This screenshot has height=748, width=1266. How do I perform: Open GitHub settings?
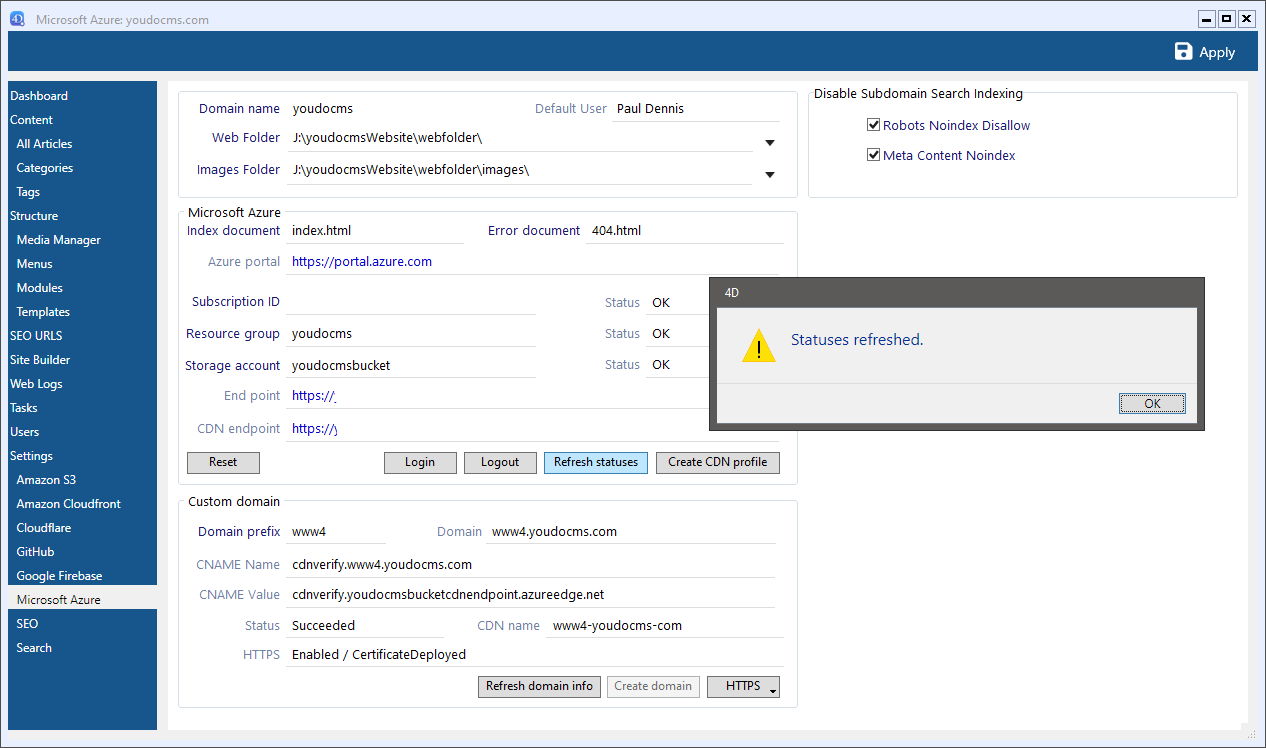(x=36, y=552)
